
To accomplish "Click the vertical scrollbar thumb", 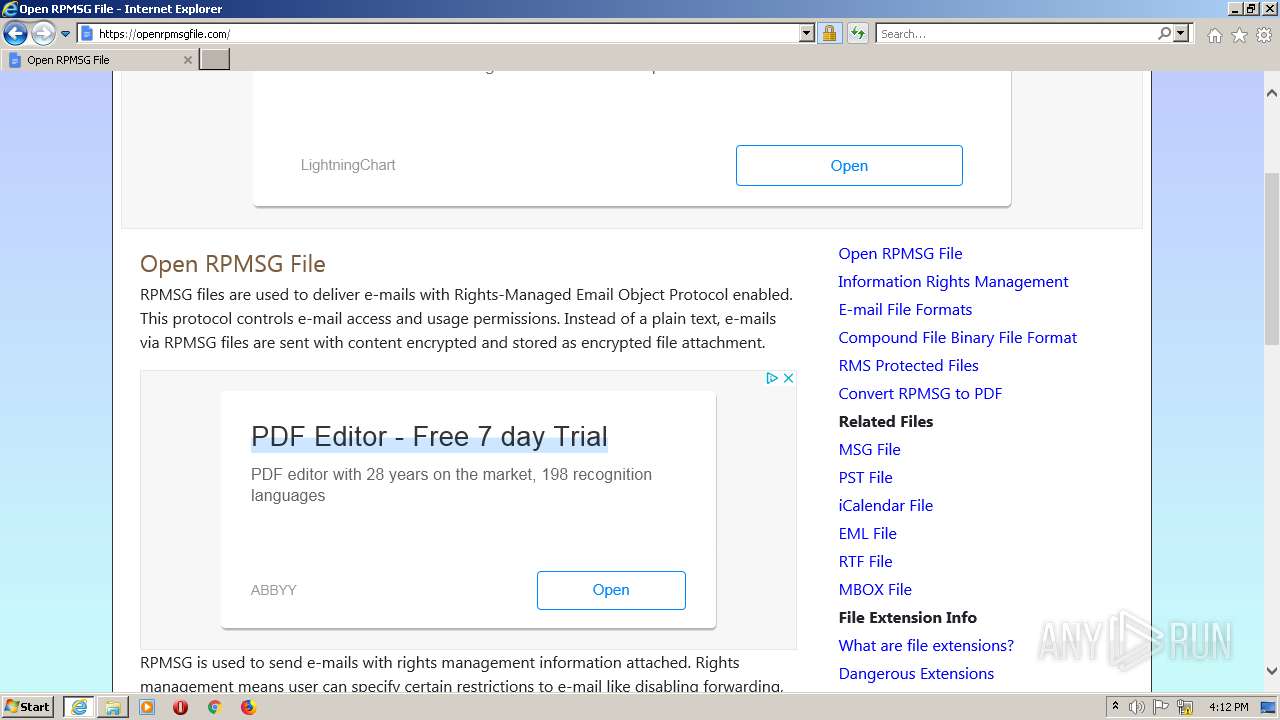I will pos(1272,260).
